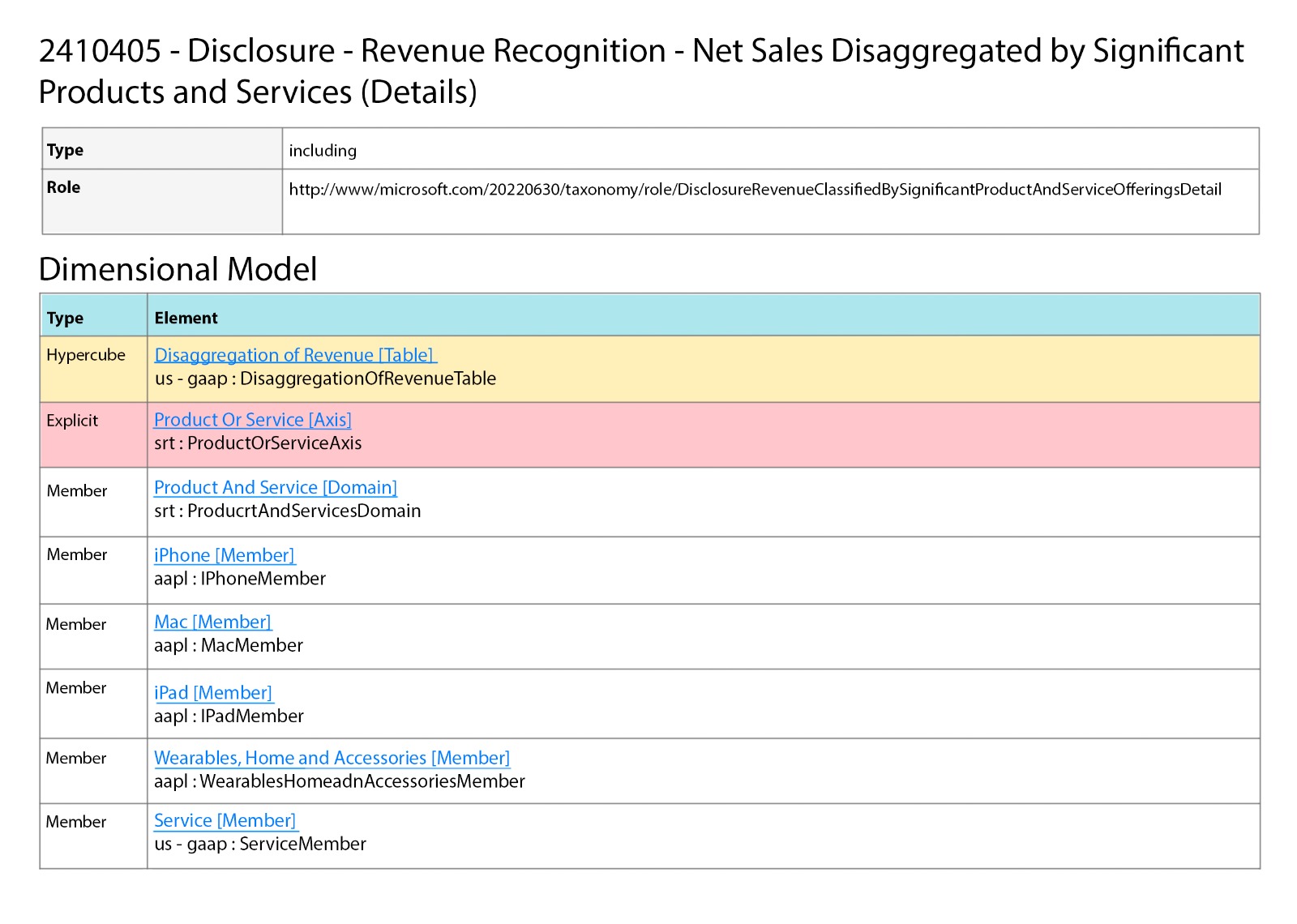Click Member cell in the iPad row
Viewport: 1297px width, 924px height.
point(93,704)
